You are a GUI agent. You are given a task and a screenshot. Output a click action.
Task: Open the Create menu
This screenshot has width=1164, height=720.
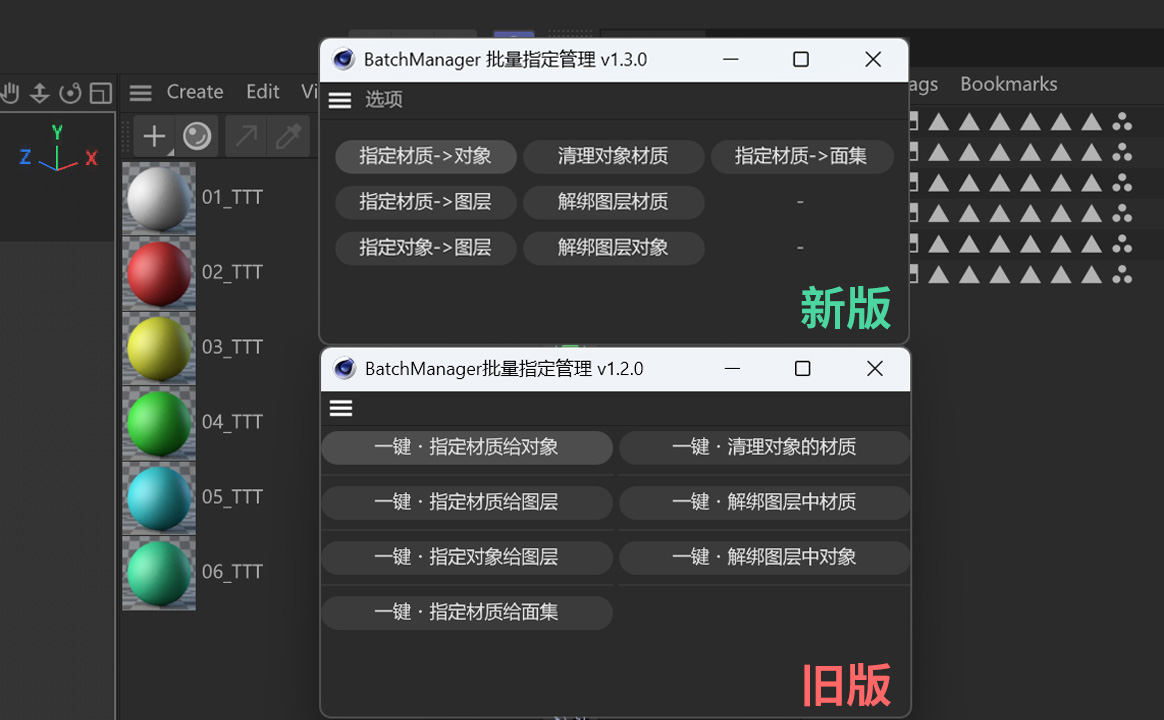[195, 92]
